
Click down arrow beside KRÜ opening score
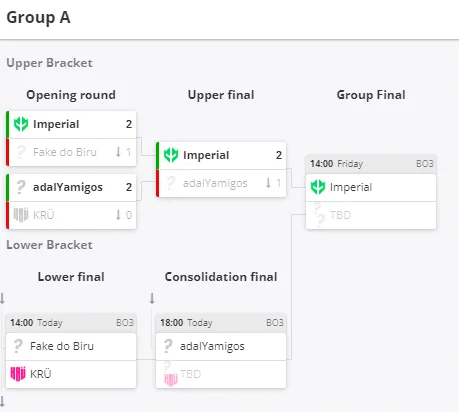coord(118,215)
